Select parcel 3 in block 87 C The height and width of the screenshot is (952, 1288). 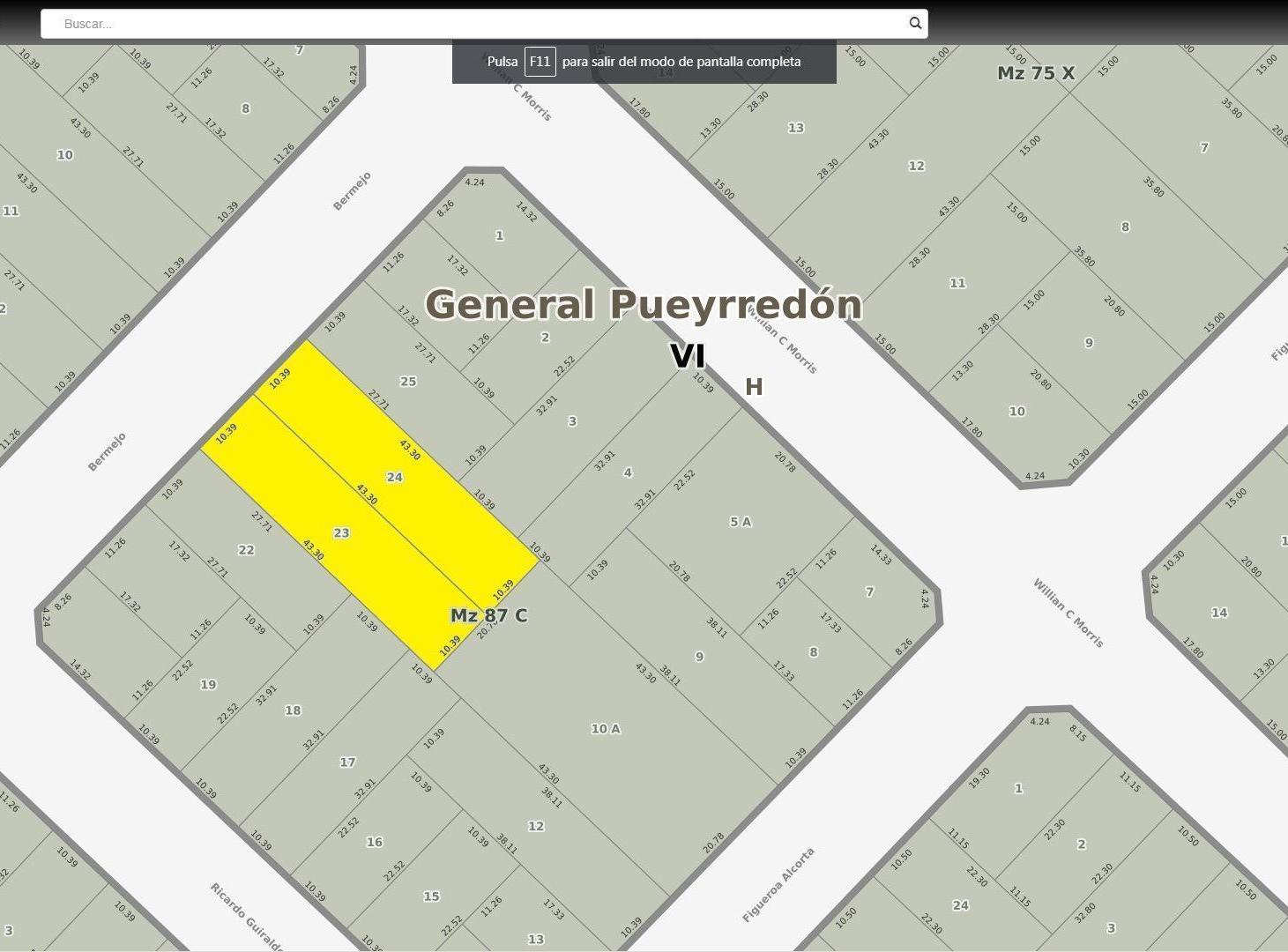pos(572,421)
